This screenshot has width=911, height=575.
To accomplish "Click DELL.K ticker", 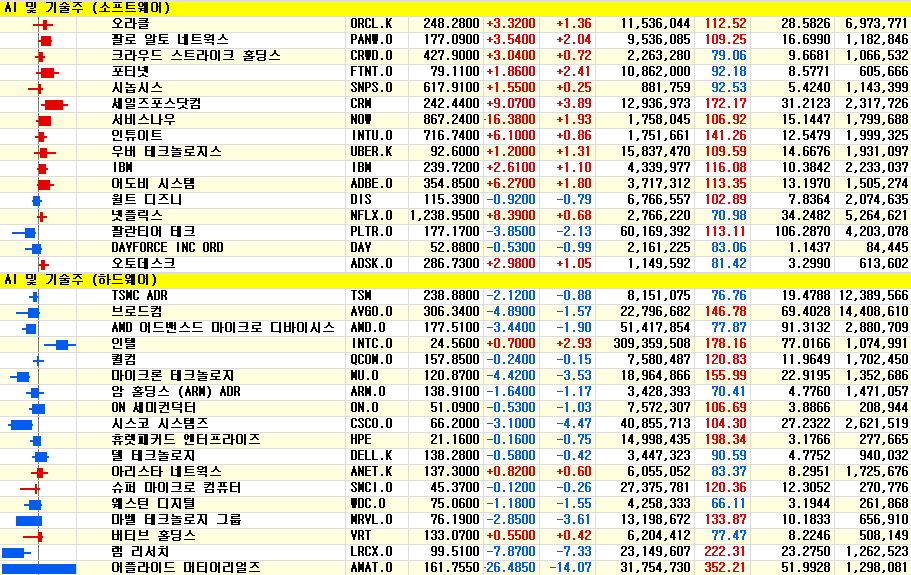I will click(x=371, y=455).
